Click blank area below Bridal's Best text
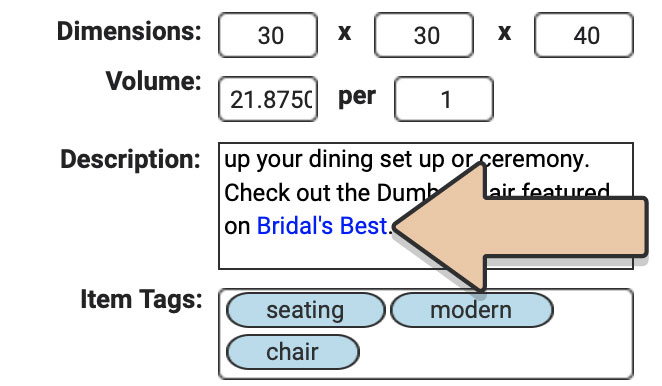 (x=304, y=254)
